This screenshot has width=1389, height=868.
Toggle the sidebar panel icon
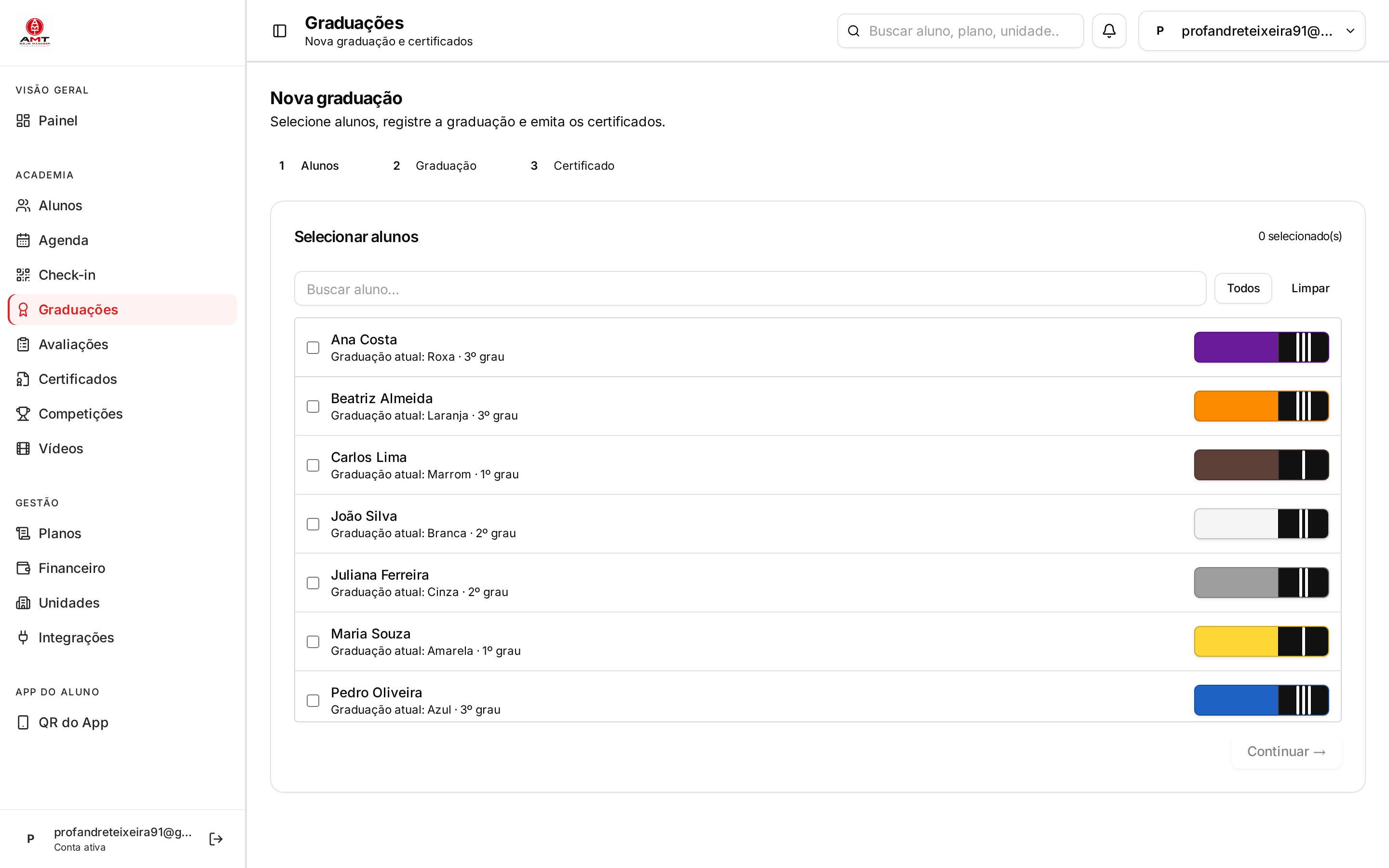280,31
